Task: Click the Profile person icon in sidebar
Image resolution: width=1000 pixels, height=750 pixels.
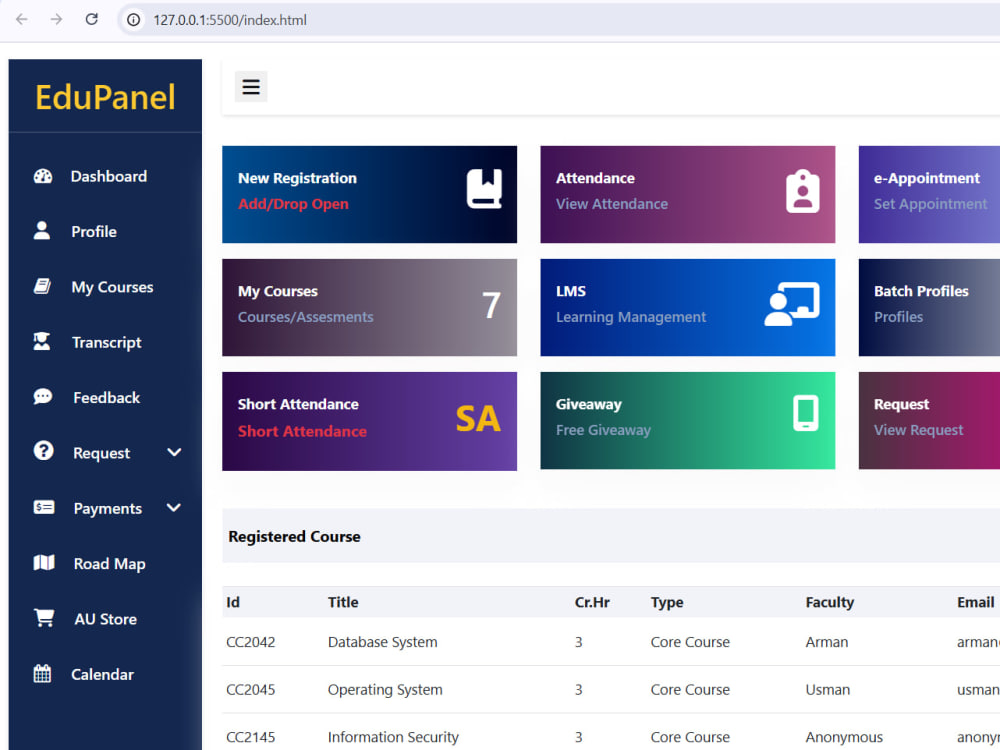Action: [42, 231]
